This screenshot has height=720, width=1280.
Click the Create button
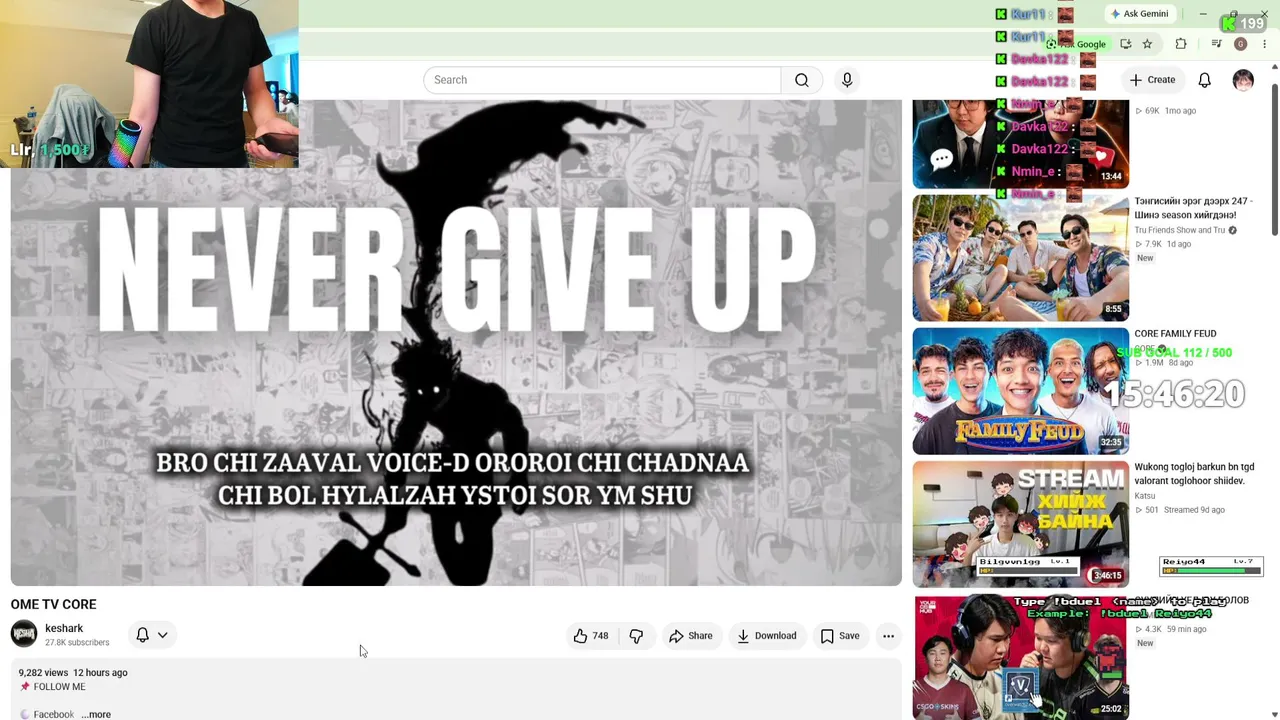point(1153,80)
